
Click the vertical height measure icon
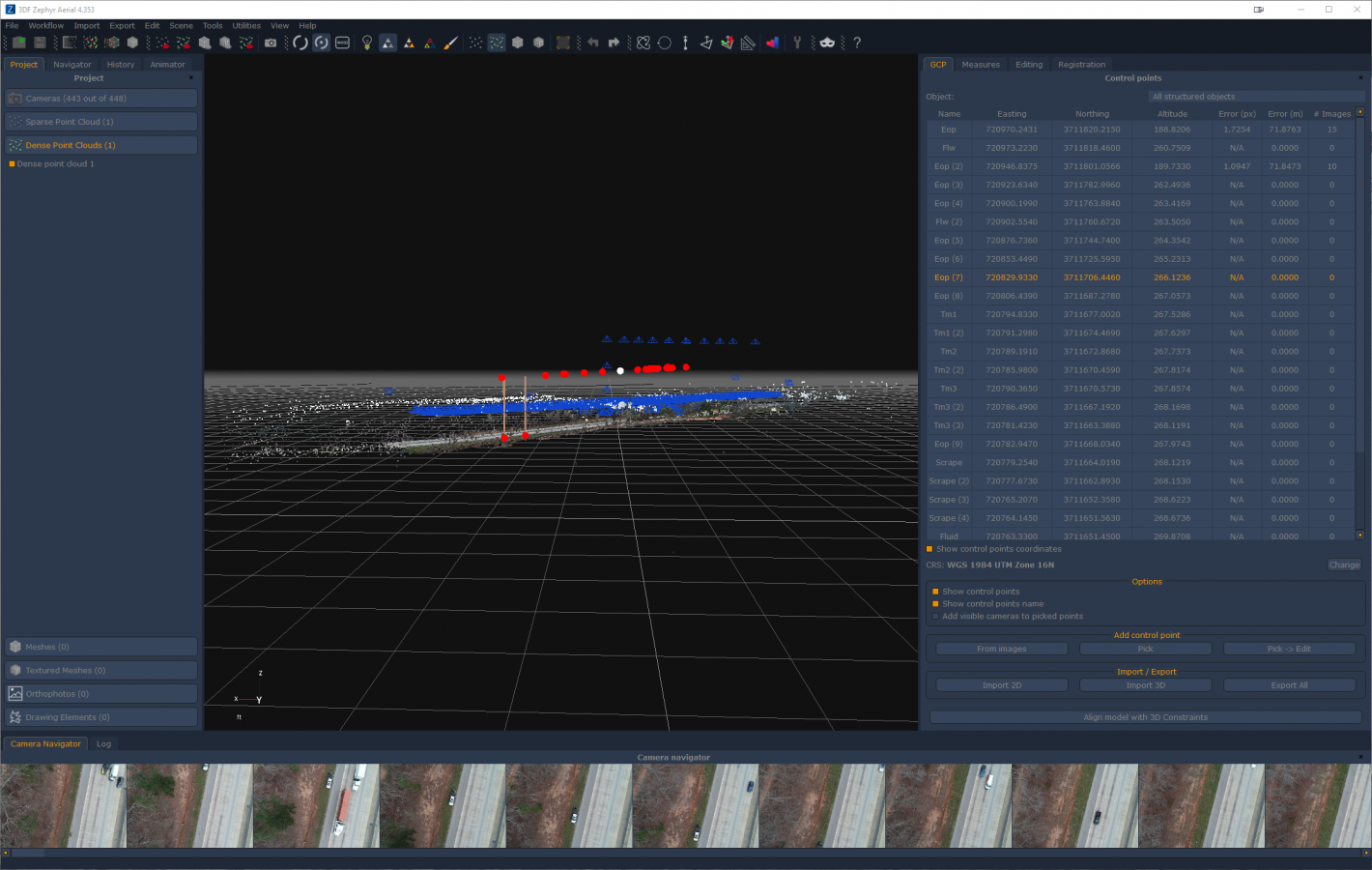(x=685, y=43)
